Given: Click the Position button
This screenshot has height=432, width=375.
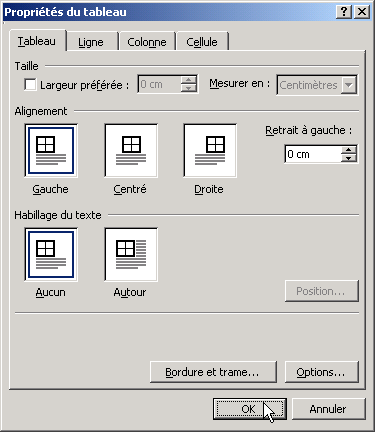Looking at the screenshot, I should (321, 291).
